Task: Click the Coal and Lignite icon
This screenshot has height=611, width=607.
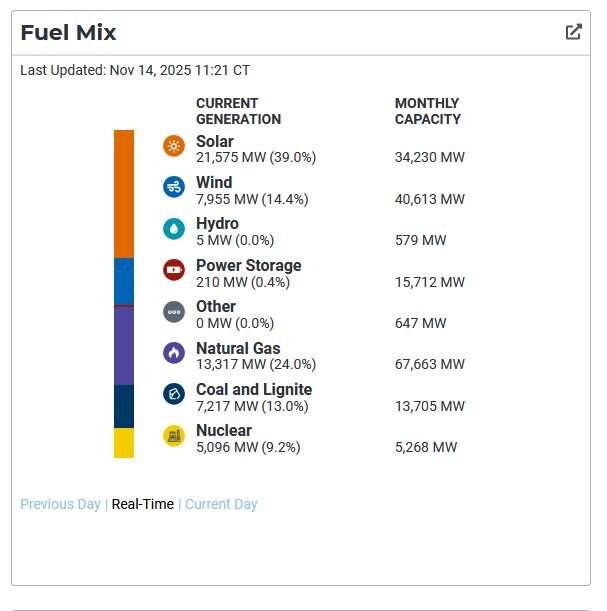Action: point(174,394)
